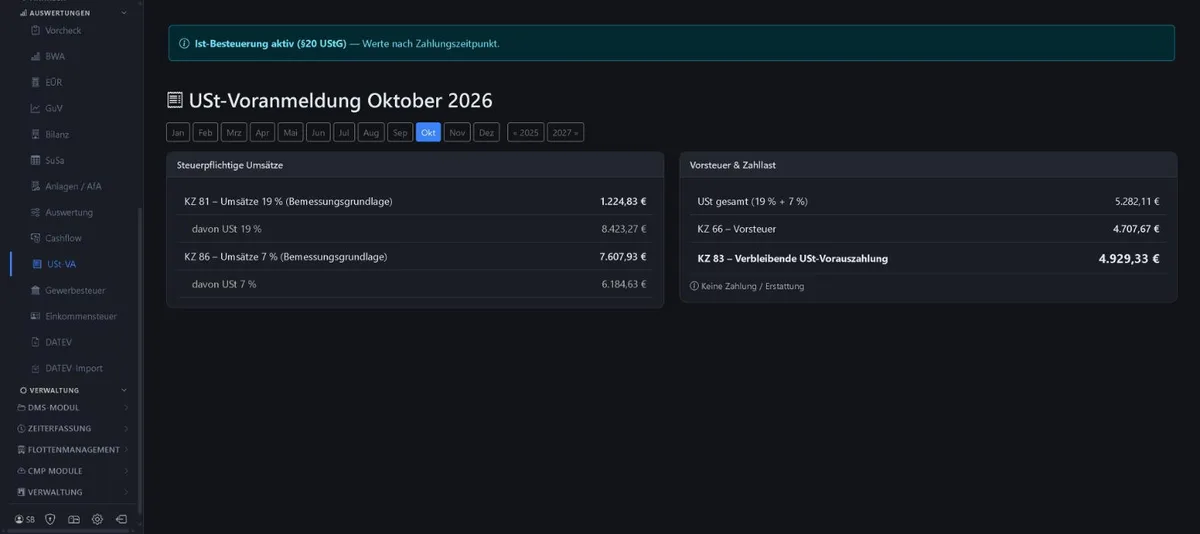The image size is (1200, 534).
Task: Open the Gewerbesteuer sidebar icon
Action: click(x=35, y=290)
